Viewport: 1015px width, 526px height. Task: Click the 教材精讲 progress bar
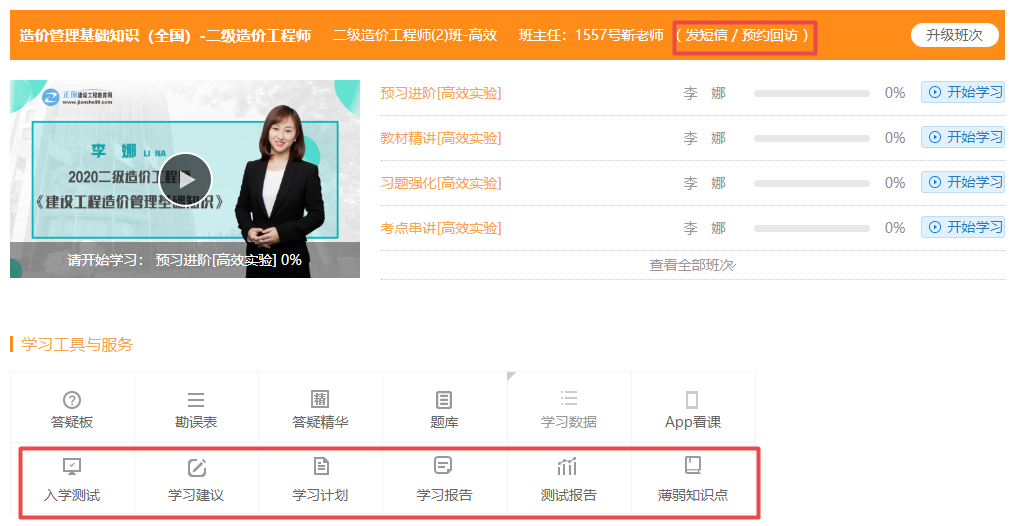[811, 138]
